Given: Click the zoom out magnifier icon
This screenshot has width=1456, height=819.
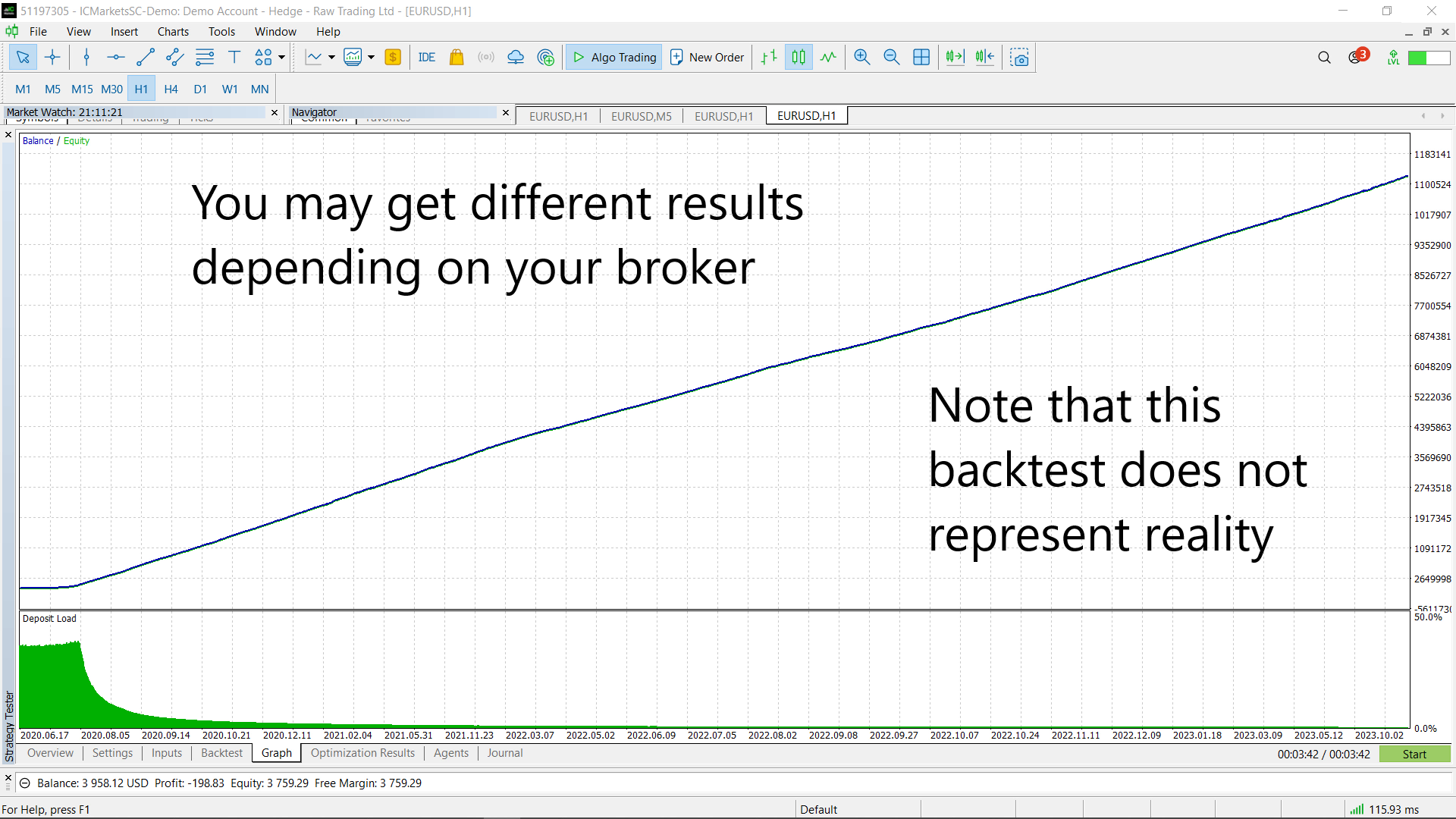Looking at the screenshot, I should [x=890, y=57].
